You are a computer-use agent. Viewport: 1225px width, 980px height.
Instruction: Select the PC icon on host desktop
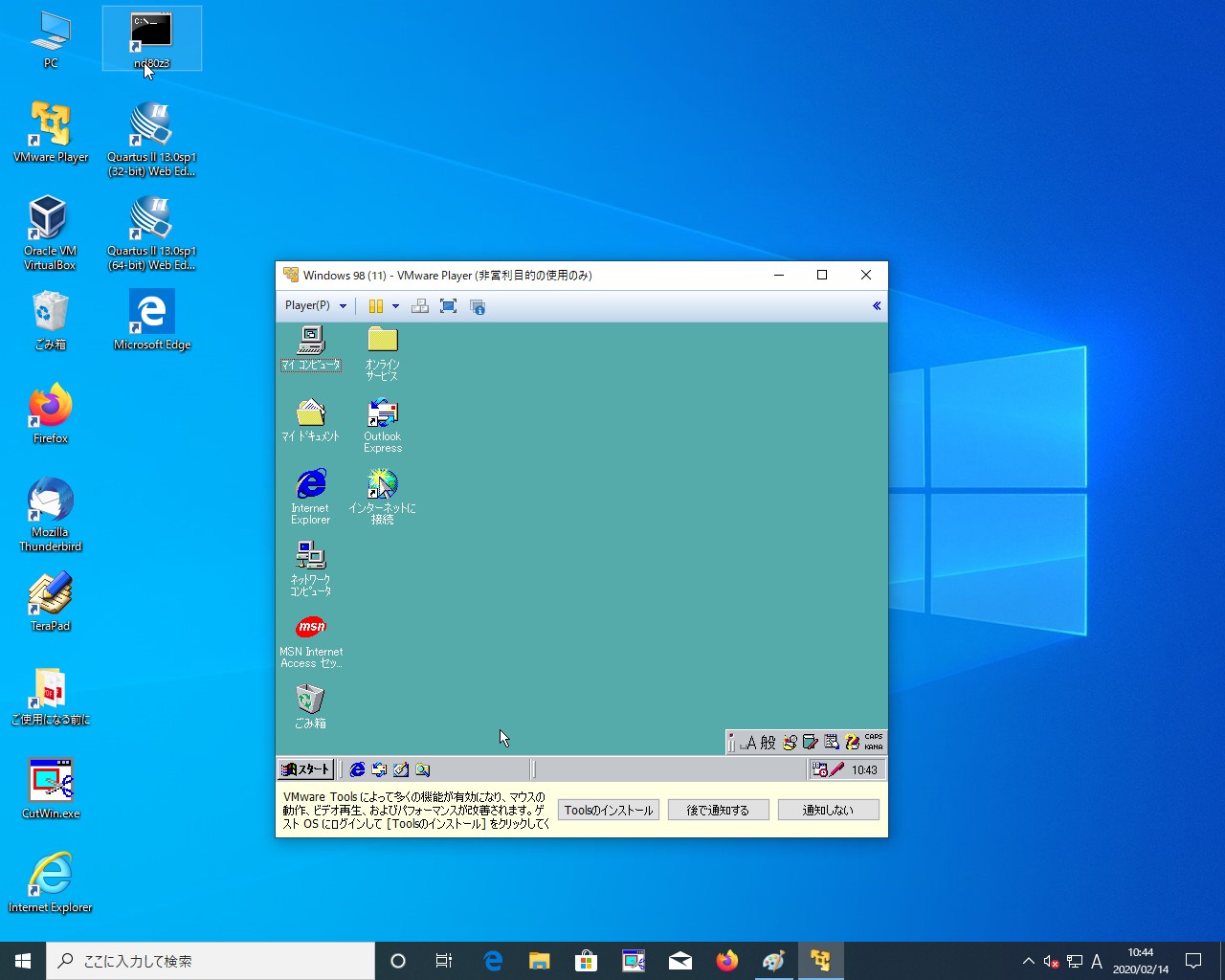click(51, 40)
